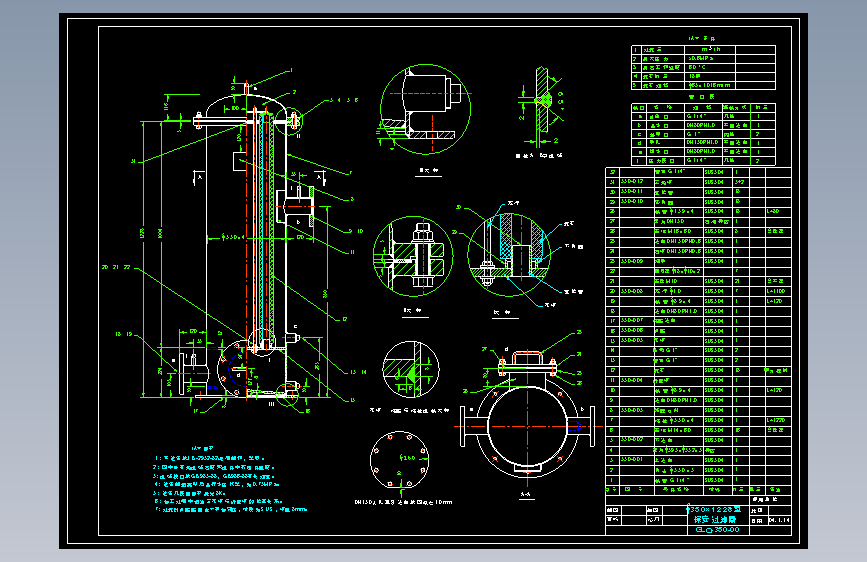Click the hatched fillet weld detail circle

410,369
